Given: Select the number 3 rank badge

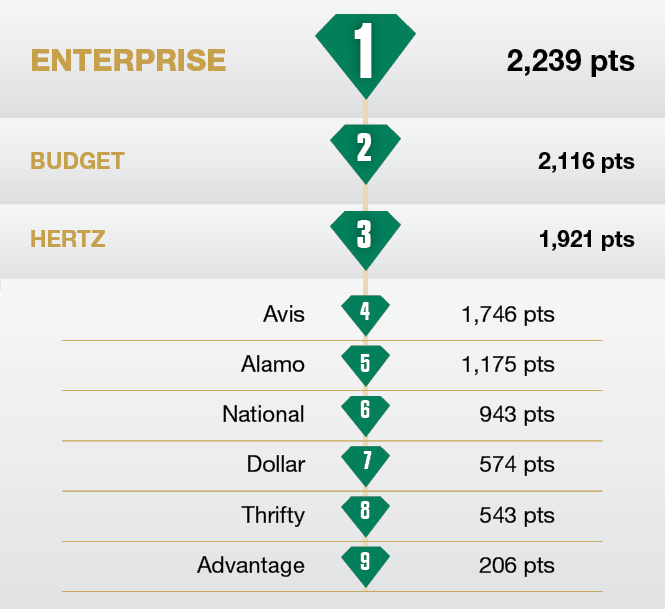Looking at the screenshot, I should pos(365,237).
